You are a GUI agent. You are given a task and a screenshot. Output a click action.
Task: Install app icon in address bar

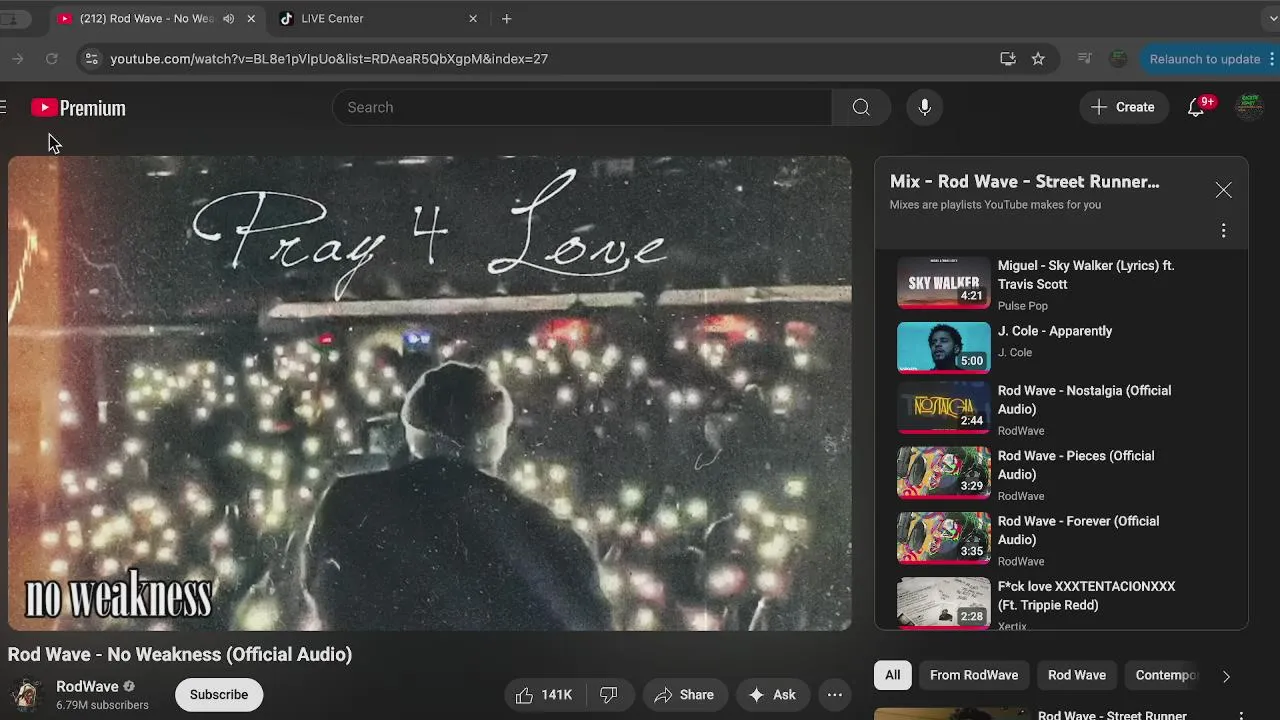point(1008,59)
